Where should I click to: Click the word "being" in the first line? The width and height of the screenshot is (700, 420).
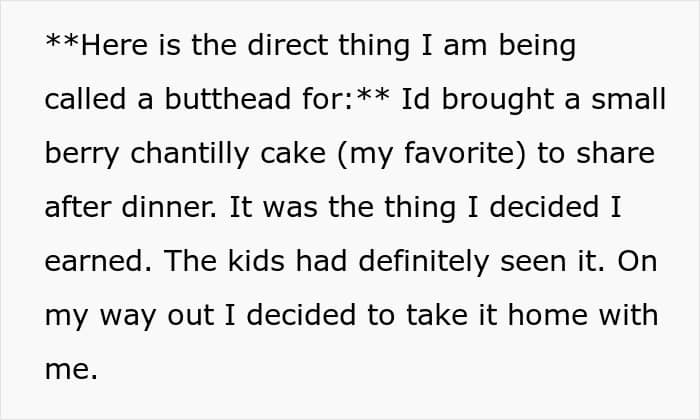(x=537, y=46)
